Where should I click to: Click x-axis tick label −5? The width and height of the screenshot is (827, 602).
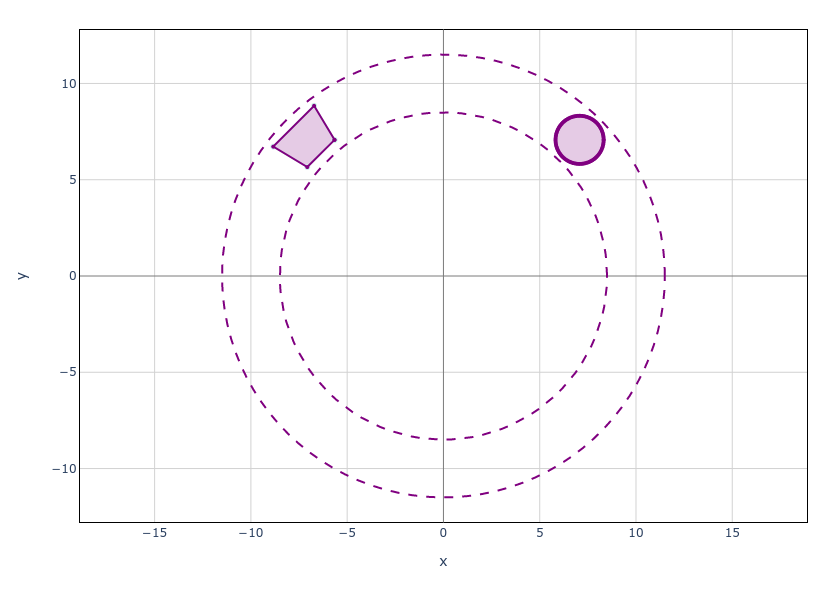pos(347,533)
